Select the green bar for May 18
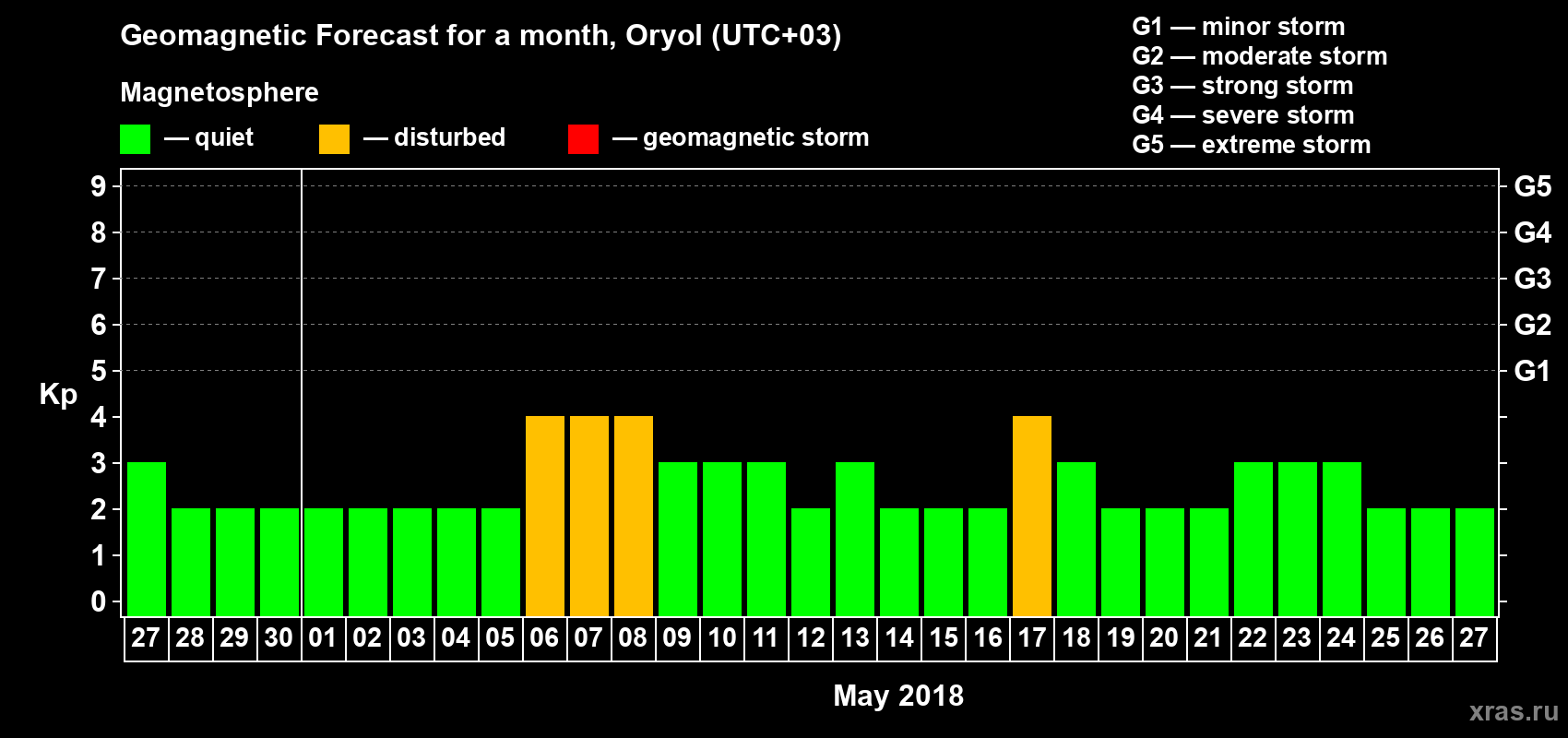This screenshot has width=1568, height=738. 1076,539
